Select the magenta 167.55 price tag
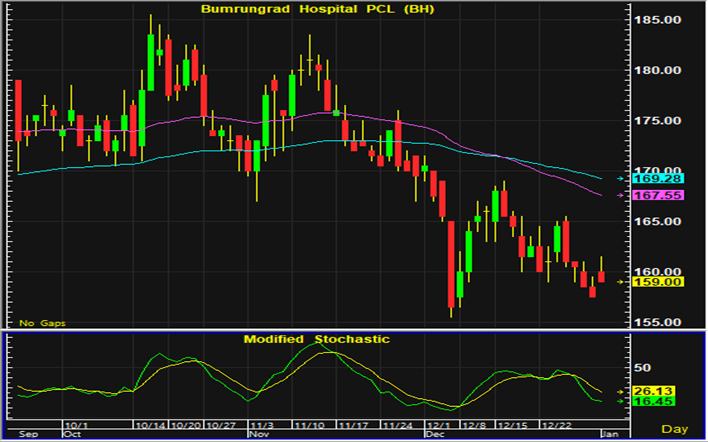Viewport: 708px width, 442px height. click(x=656, y=195)
